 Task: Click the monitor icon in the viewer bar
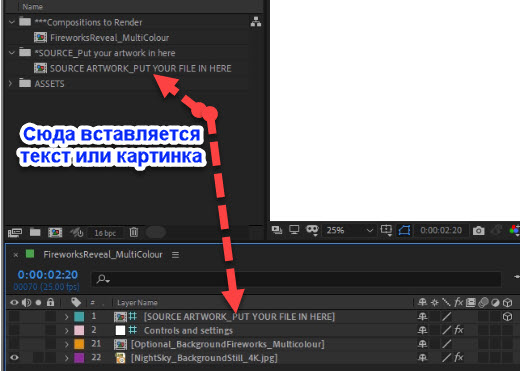pyautogui.click(x=294, y=230)
